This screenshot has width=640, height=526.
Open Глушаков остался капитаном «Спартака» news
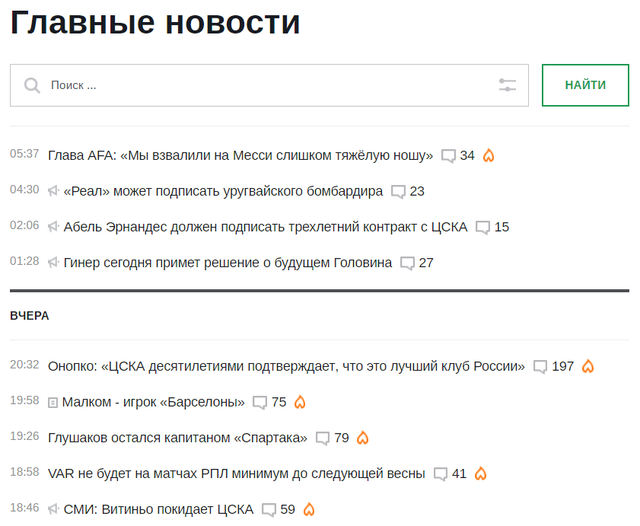point(178,438)
